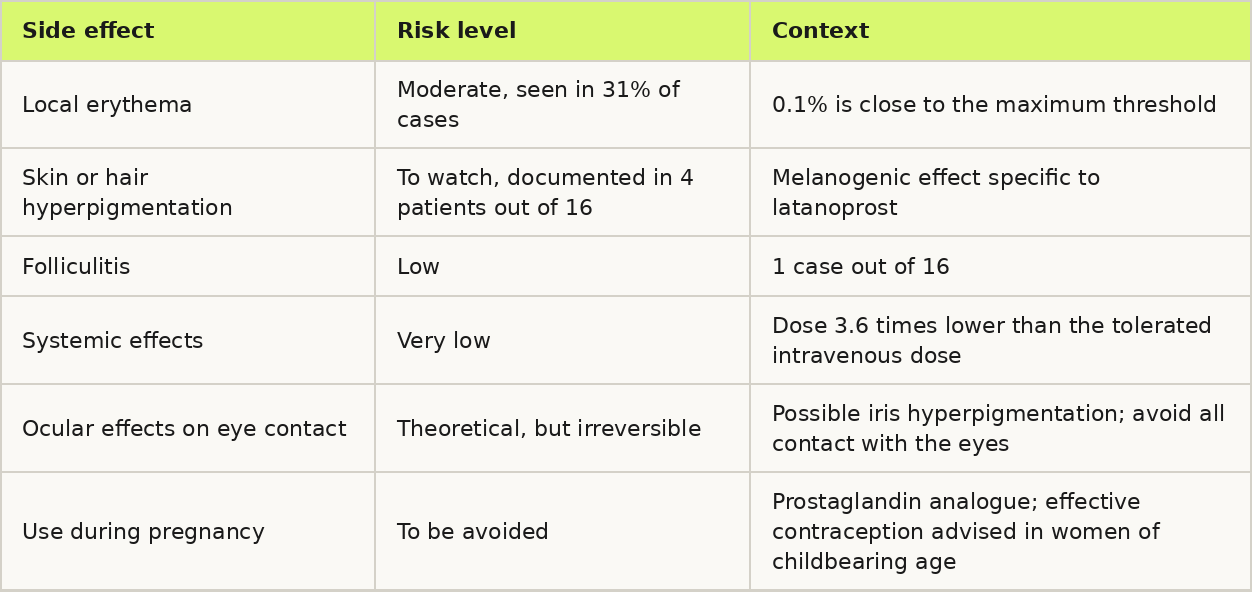Click the '1 case out of 16' cell
Screen dimensions: 1252x592
(x=1000, y=266)
